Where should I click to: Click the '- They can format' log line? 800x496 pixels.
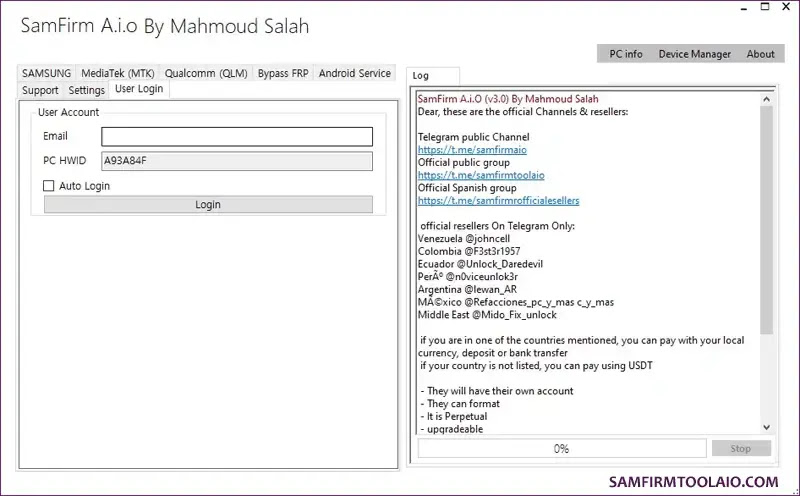click(460, 404)
